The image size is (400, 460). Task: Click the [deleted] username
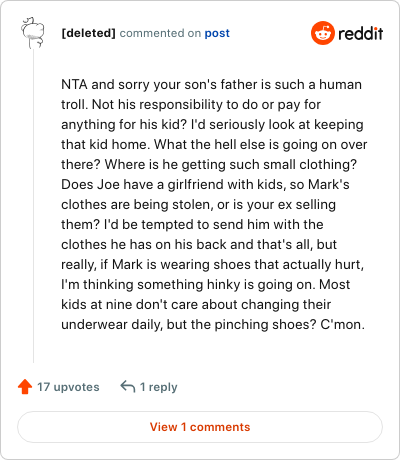coord(88,33)
